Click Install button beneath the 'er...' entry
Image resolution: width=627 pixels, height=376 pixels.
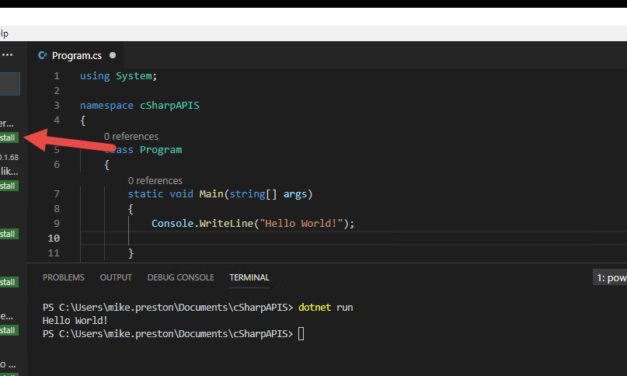click(9, 138)
